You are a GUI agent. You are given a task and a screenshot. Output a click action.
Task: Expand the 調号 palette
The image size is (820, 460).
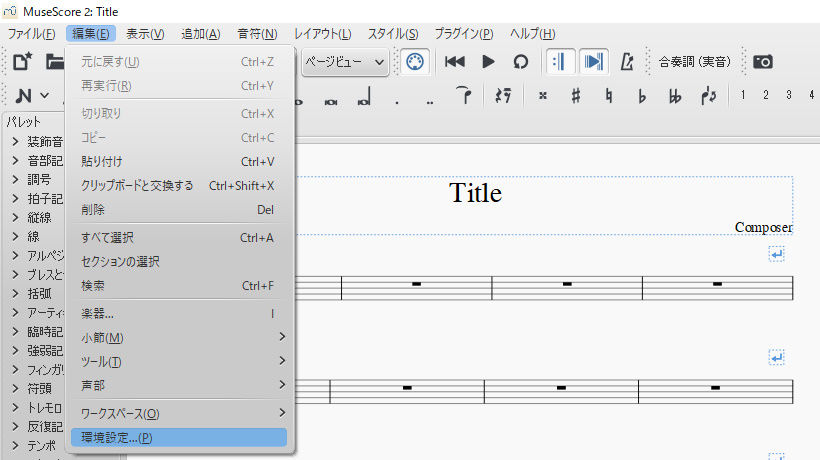15,179
